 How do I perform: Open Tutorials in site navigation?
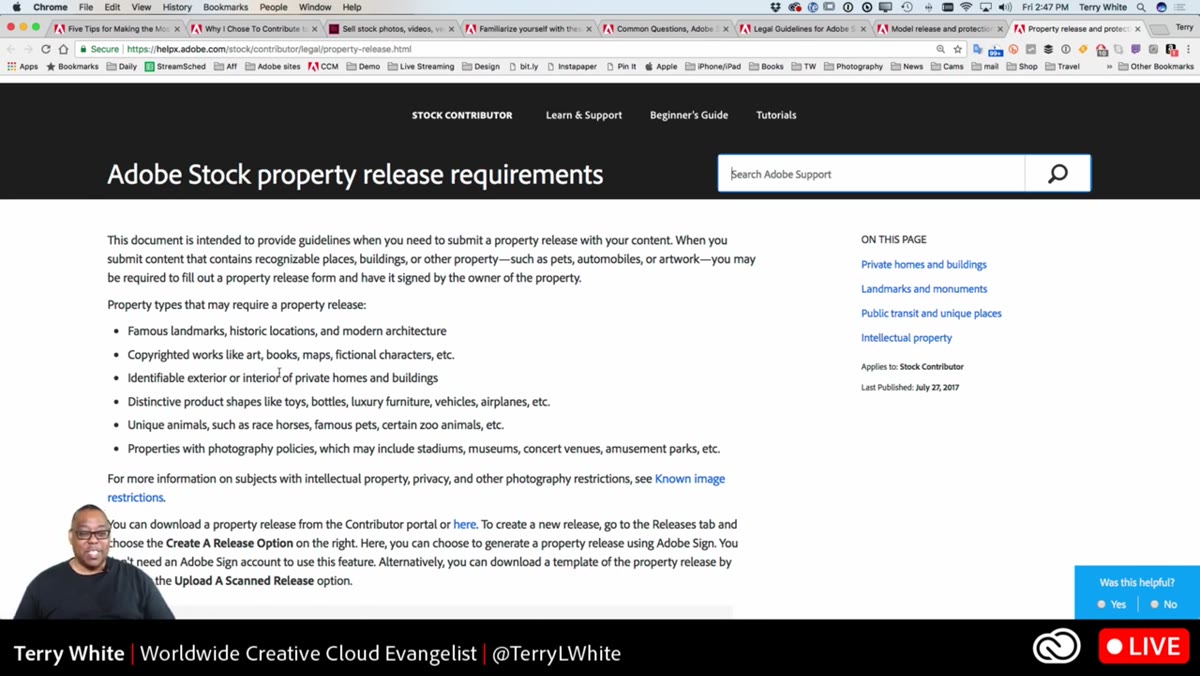tap(776, 115)
